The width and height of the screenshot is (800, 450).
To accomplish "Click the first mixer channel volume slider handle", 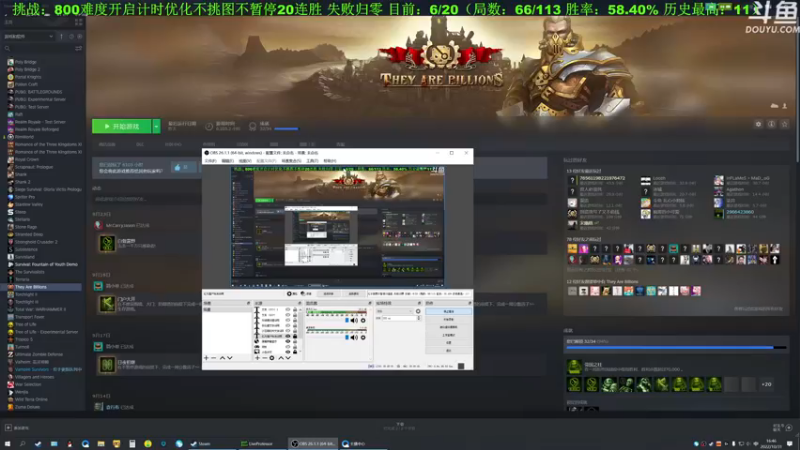I will tap(347, 320).
